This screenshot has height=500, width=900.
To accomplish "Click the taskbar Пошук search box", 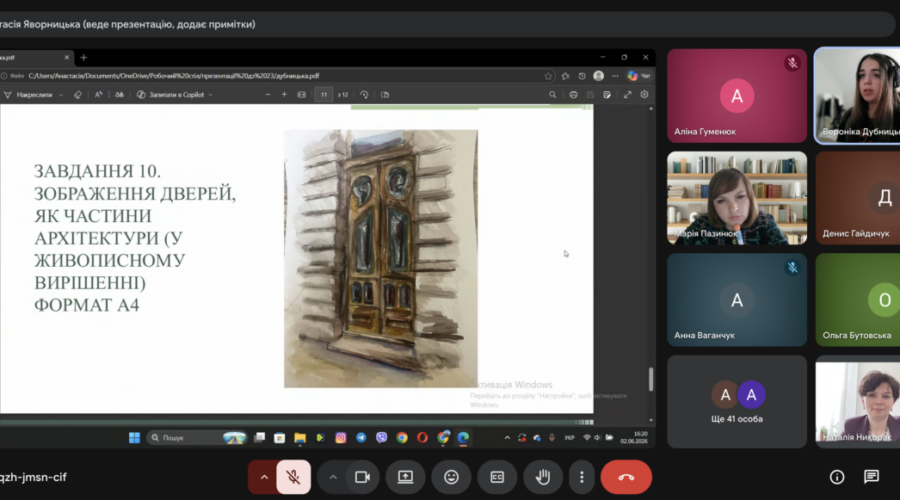I will [197, 438].
